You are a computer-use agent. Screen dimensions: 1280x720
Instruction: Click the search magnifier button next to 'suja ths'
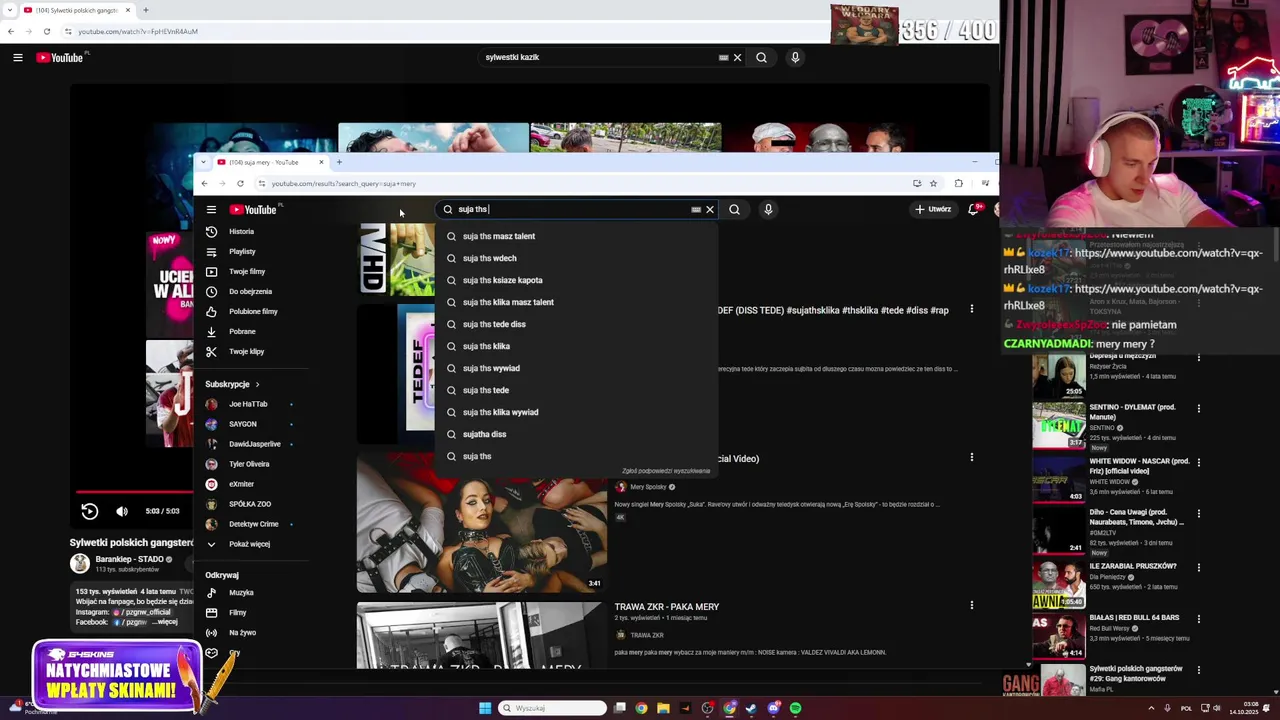point(734,210)
